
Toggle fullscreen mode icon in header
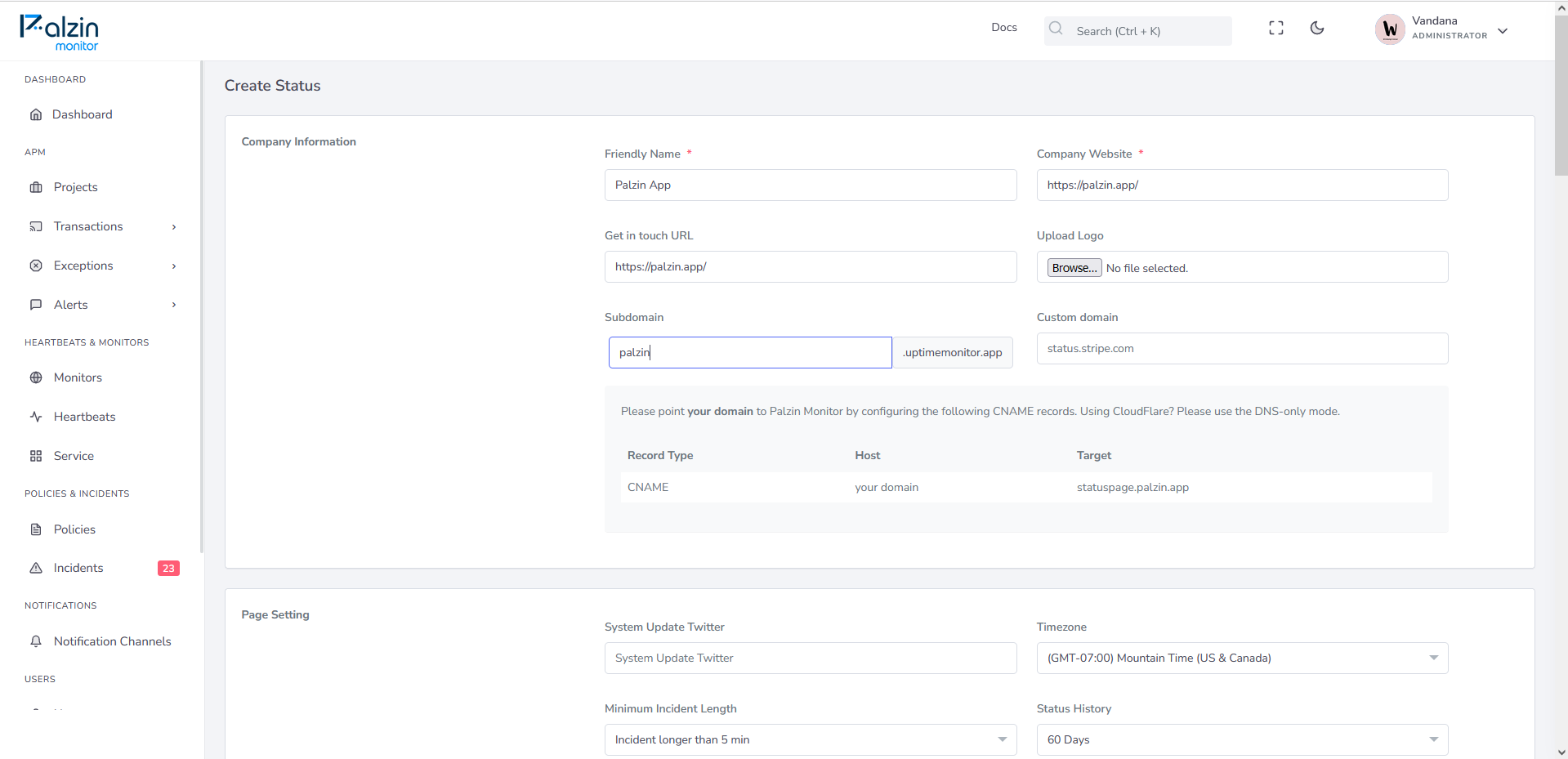tap(1276, 29)
